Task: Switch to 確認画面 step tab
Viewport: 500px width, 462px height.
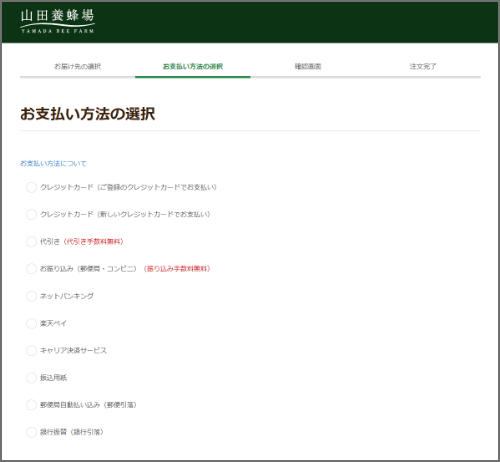Action: coord(308,66)
